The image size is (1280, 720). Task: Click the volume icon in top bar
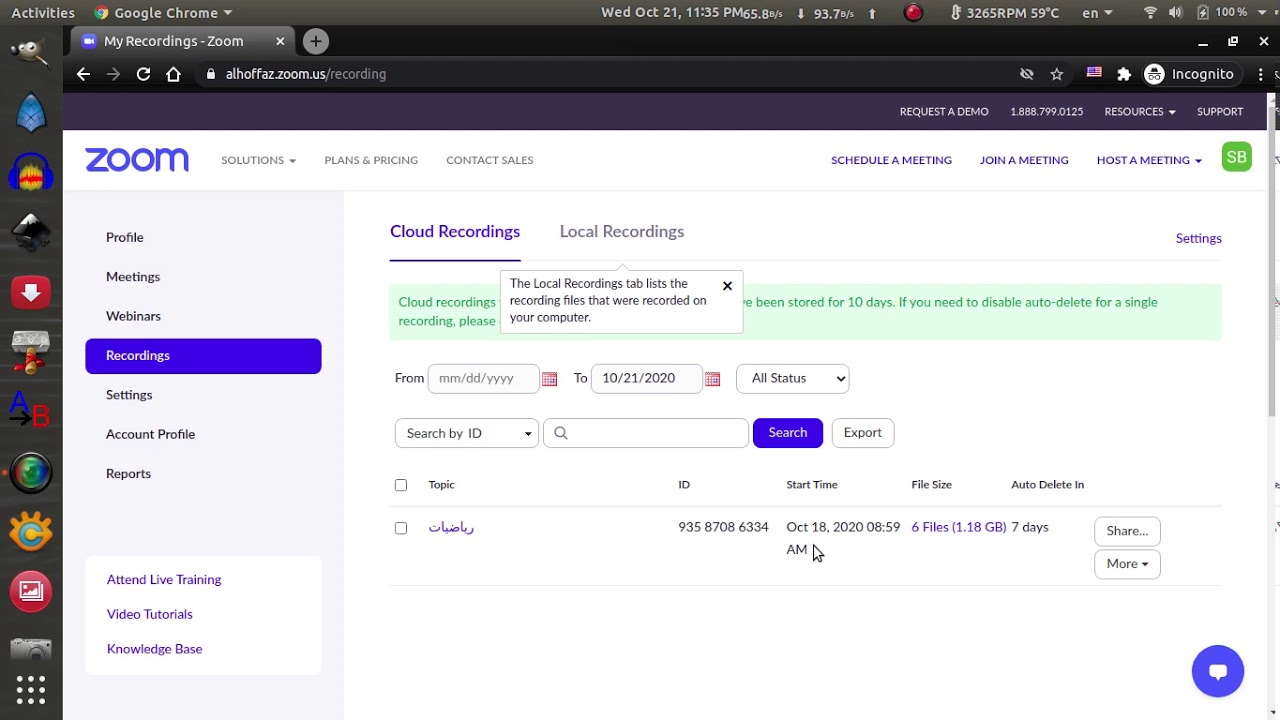click(1175, 13)
